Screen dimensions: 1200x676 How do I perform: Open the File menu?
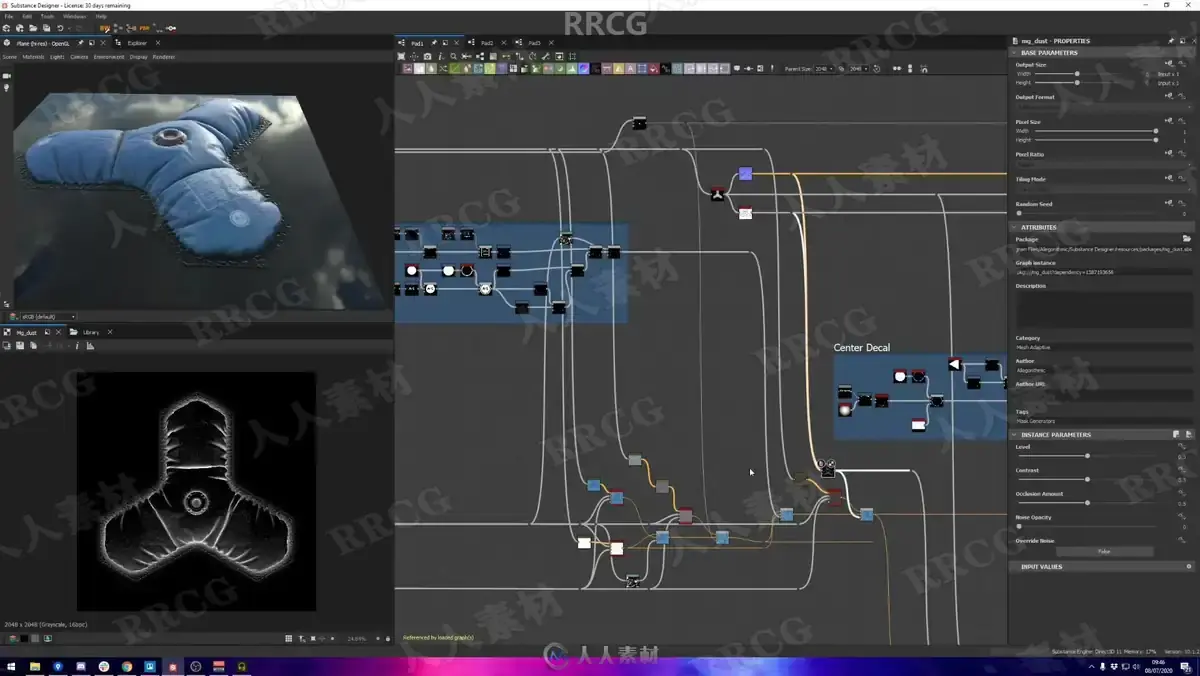pos(9,17)
